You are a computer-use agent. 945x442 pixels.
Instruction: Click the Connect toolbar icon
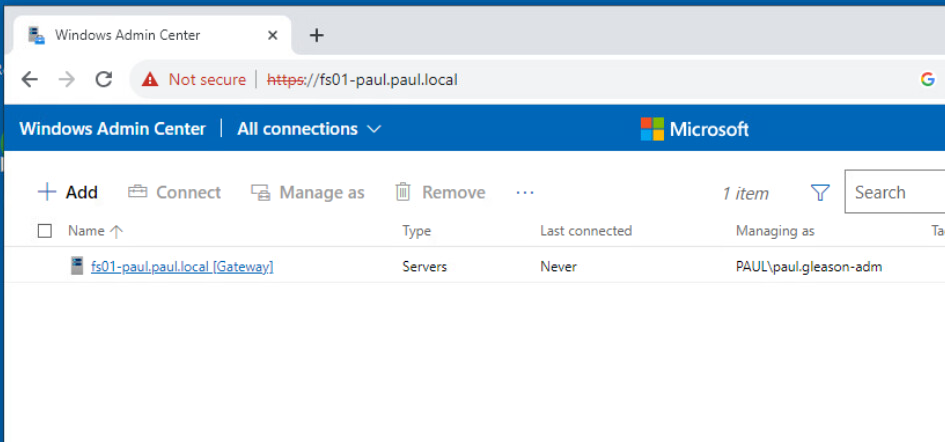137,192
